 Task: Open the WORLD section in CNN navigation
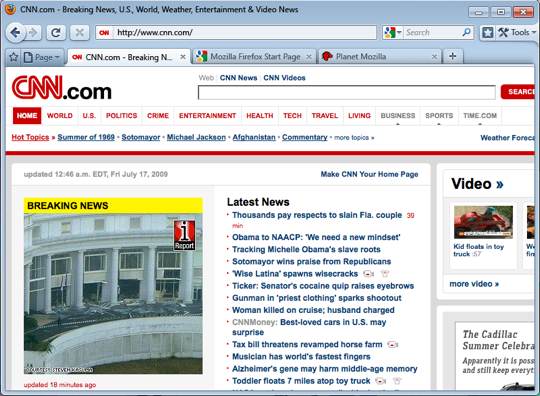coord(60,116)
